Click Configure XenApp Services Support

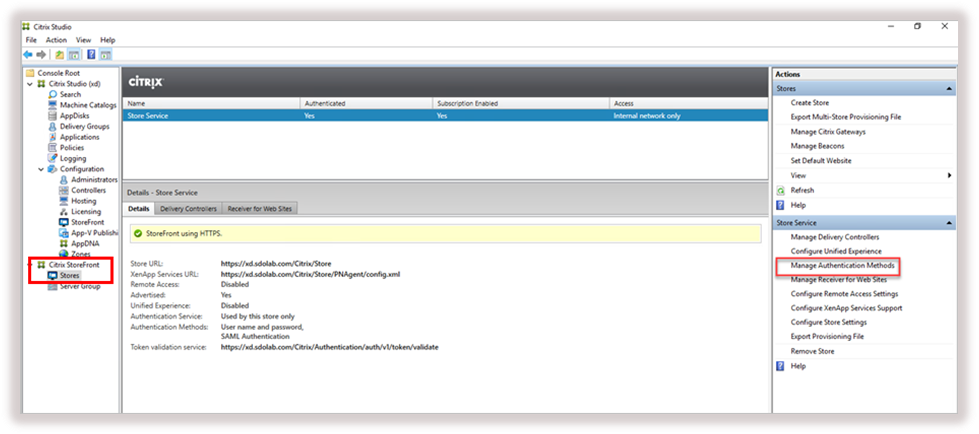[x=846, y=308]
